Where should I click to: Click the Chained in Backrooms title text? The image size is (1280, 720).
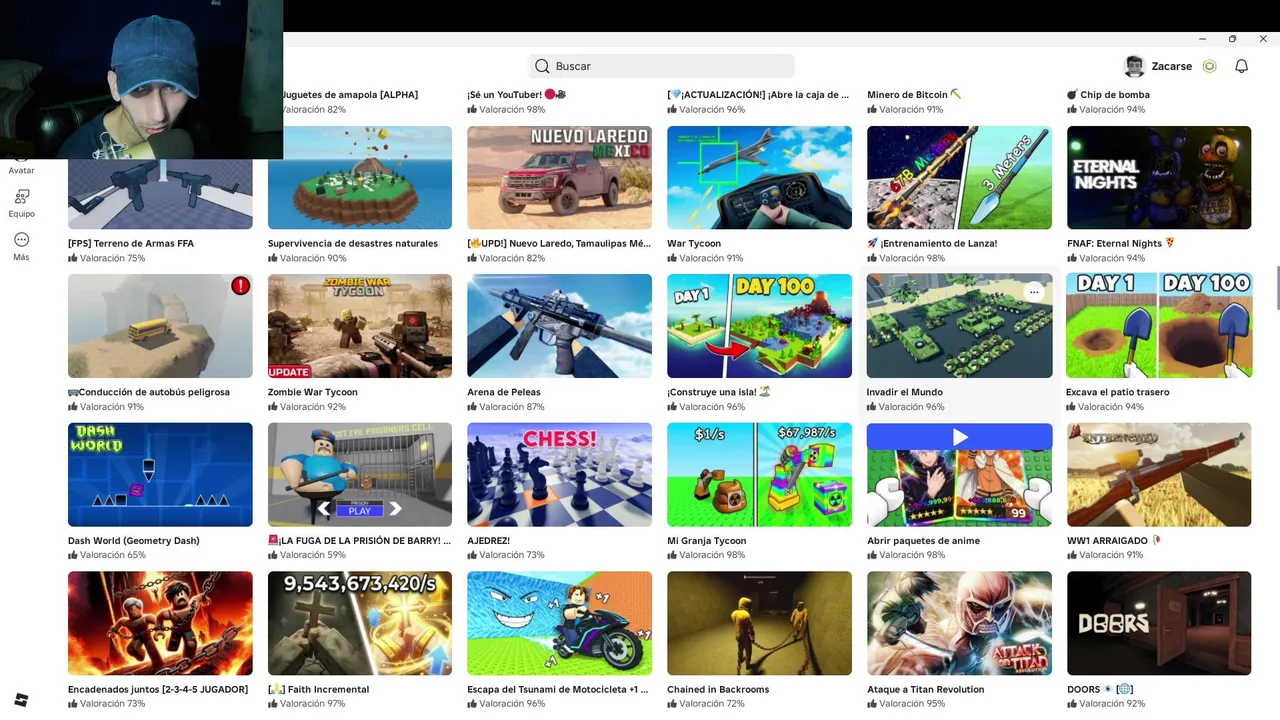[718, 690]
